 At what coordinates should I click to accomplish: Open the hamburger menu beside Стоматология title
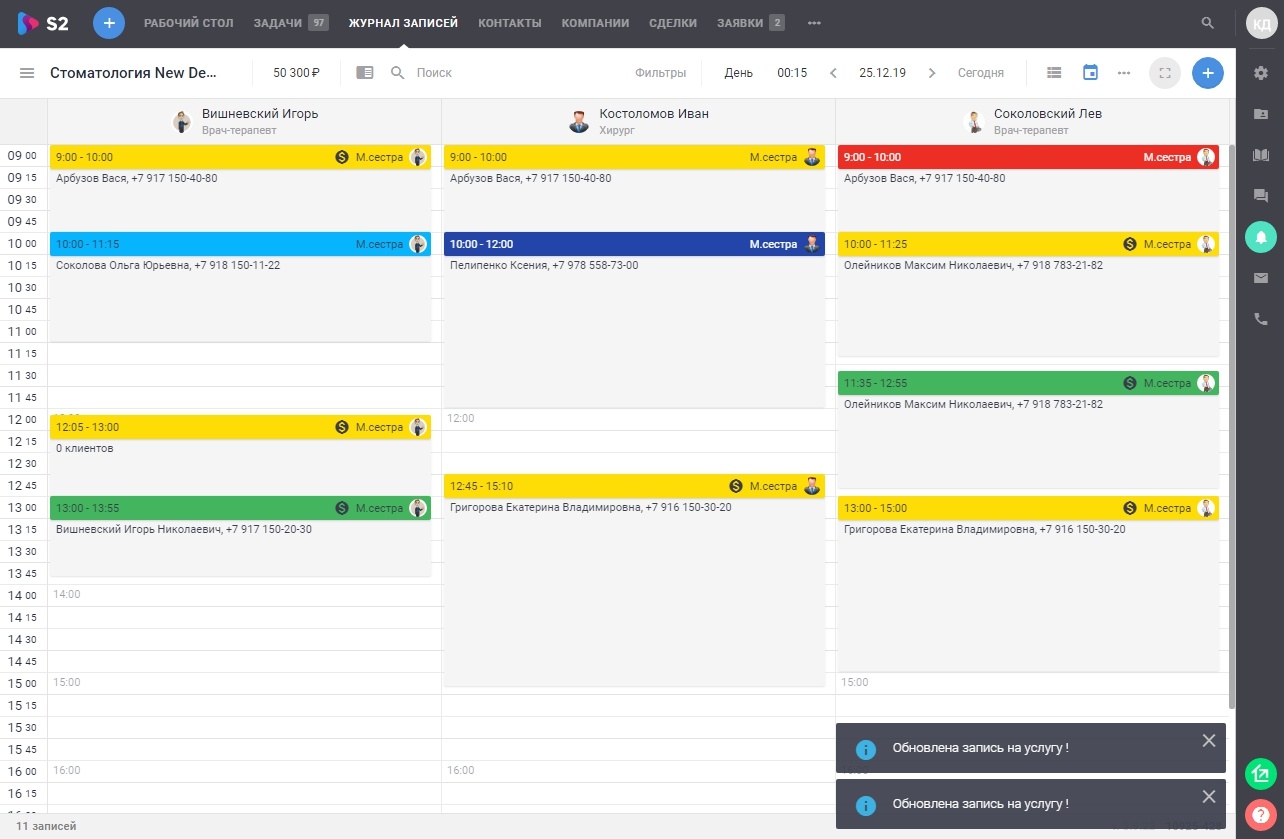pyautogui.click(x=27, y=73)
